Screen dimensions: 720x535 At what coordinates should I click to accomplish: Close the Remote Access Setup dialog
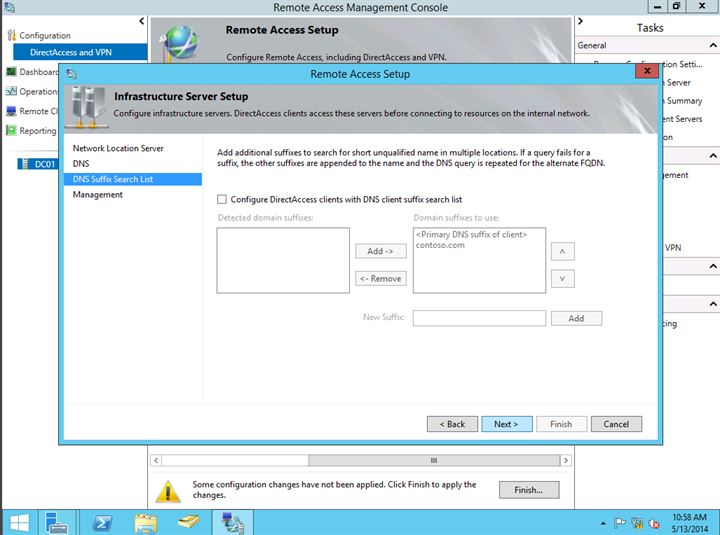point(647,71)
